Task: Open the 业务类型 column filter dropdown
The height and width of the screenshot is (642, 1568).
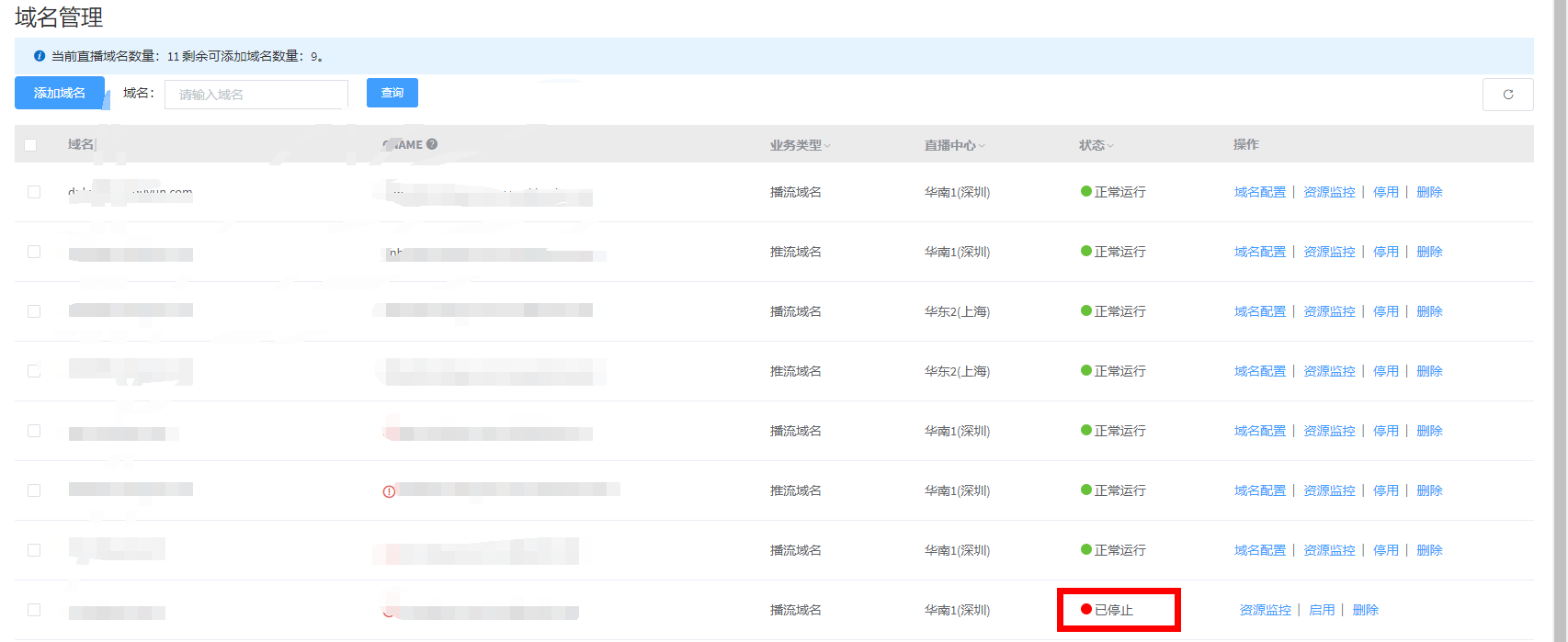Action: (x=827, y=146)
